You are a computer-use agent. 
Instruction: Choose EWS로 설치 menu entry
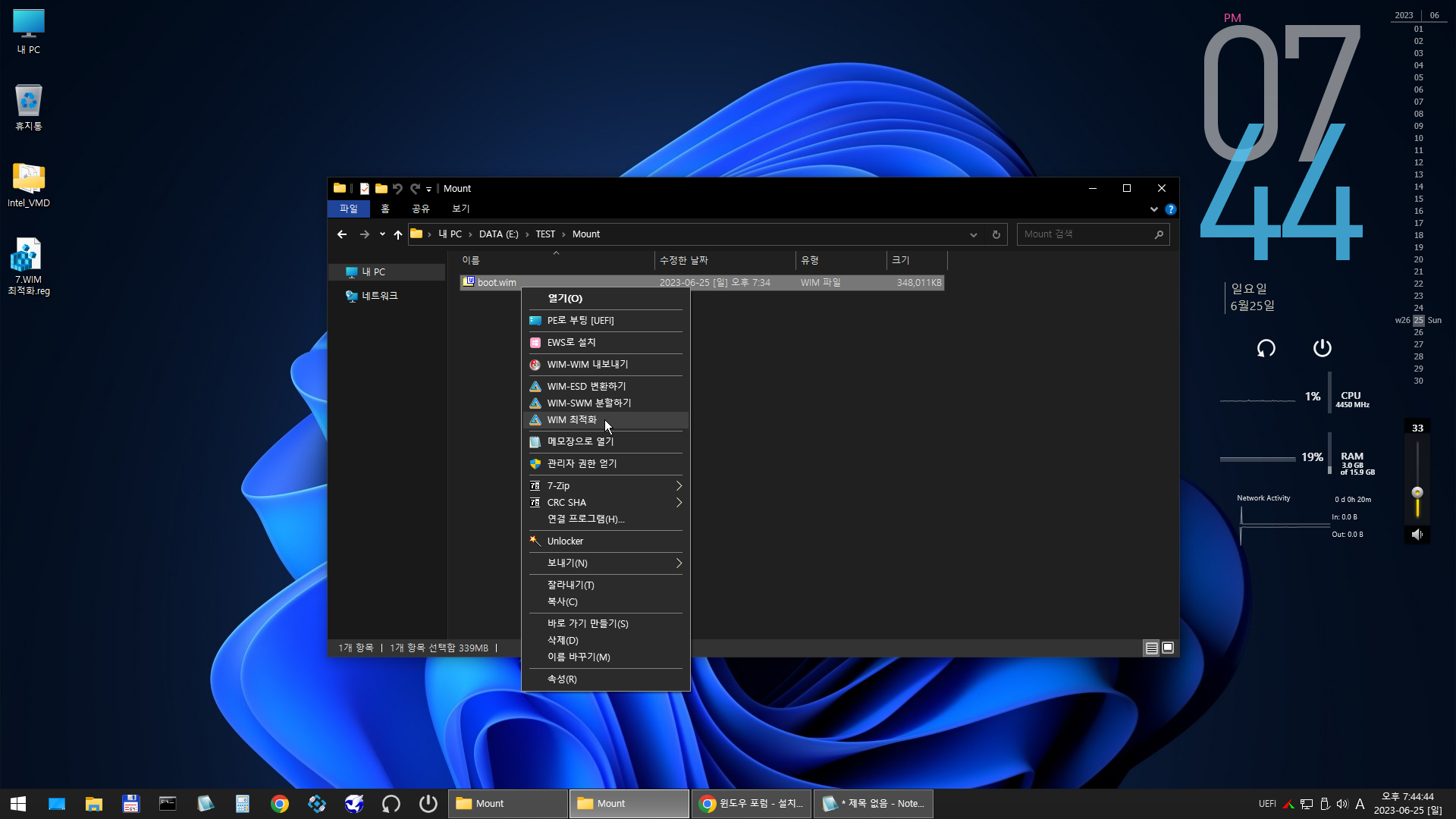pos(606,343)
